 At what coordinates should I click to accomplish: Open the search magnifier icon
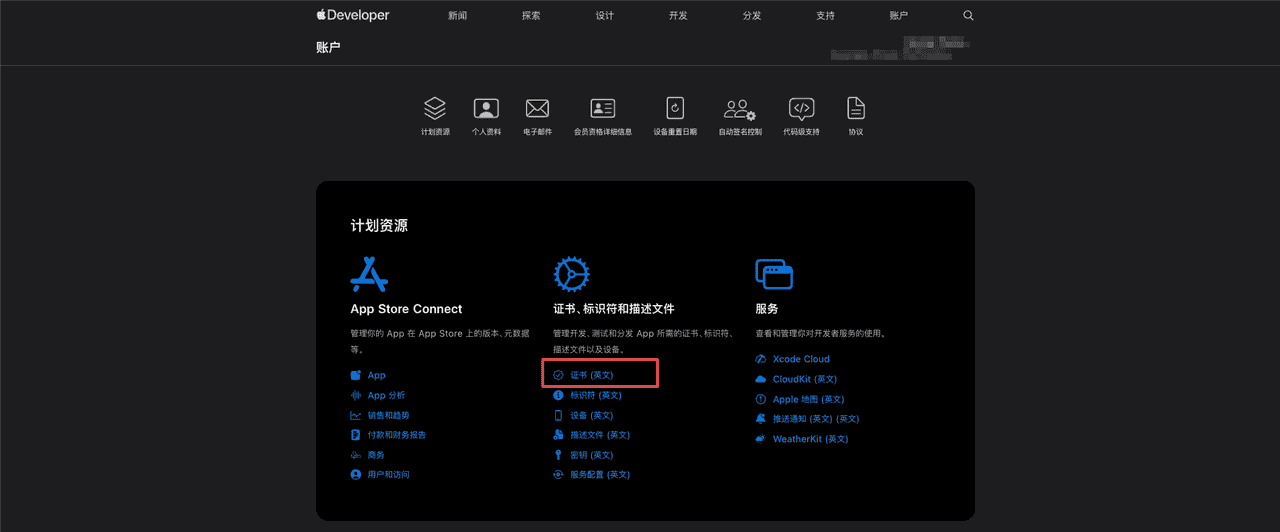(968, 16)
